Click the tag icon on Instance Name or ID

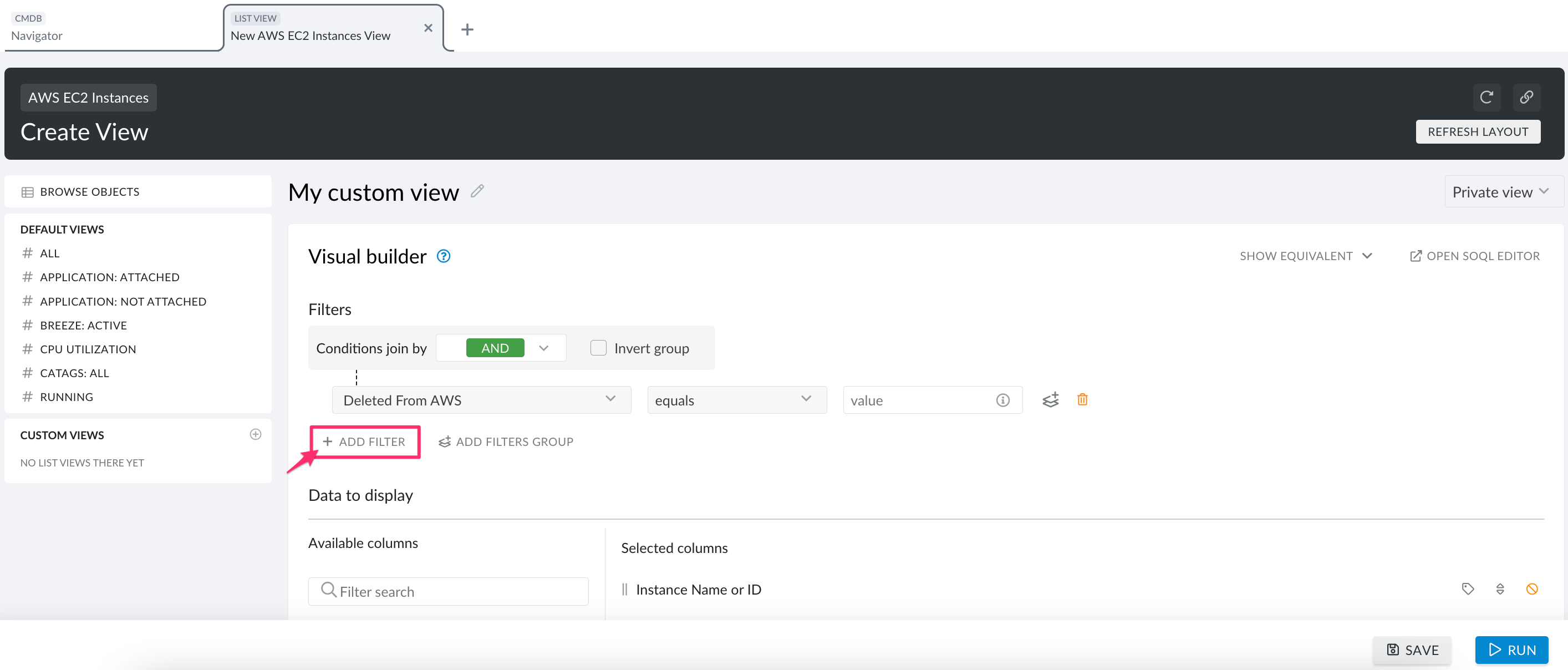coord(1468,589)
